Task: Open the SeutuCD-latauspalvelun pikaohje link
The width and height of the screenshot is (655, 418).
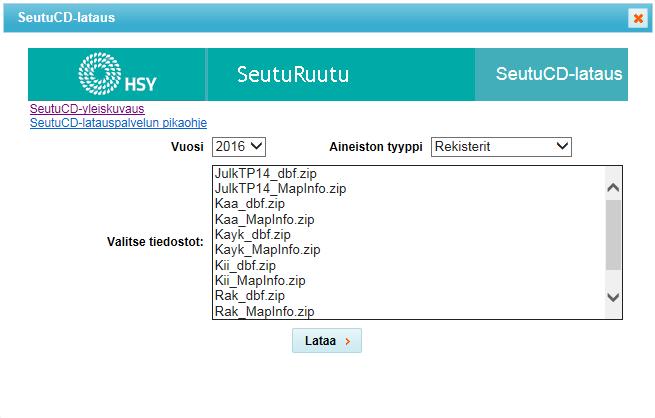Action: click(118, 123)
